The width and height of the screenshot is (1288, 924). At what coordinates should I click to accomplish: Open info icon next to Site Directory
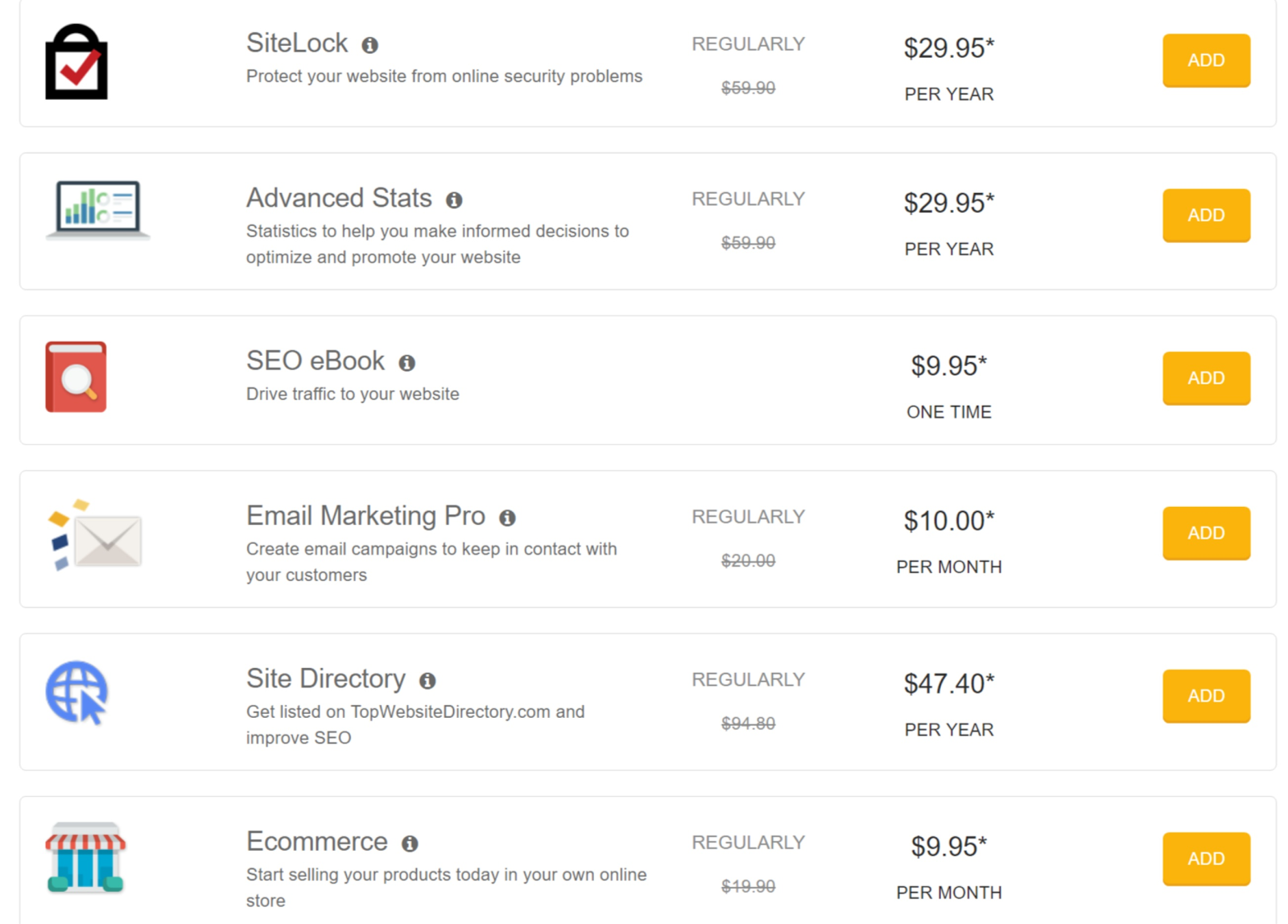click(x=427, y=681)
